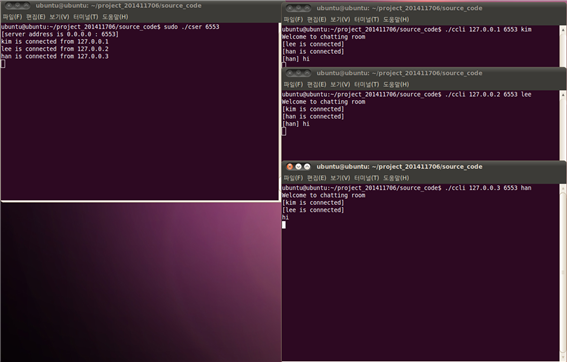Viewport: 567px width, 362px height.
Task: Open 파일(F) menu in server terminal window
Action: pyautogui.click(x=12, y=17)
